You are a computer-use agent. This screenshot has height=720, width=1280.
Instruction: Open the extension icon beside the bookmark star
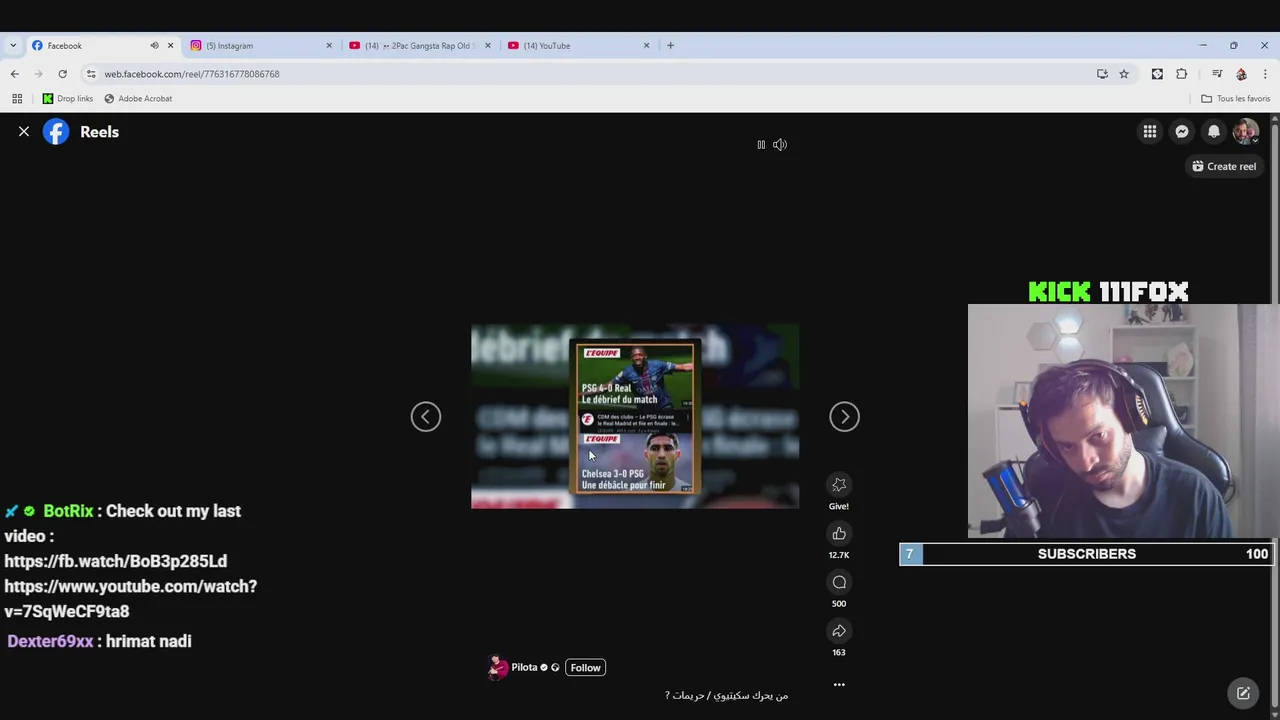(x=1157, y=74)
